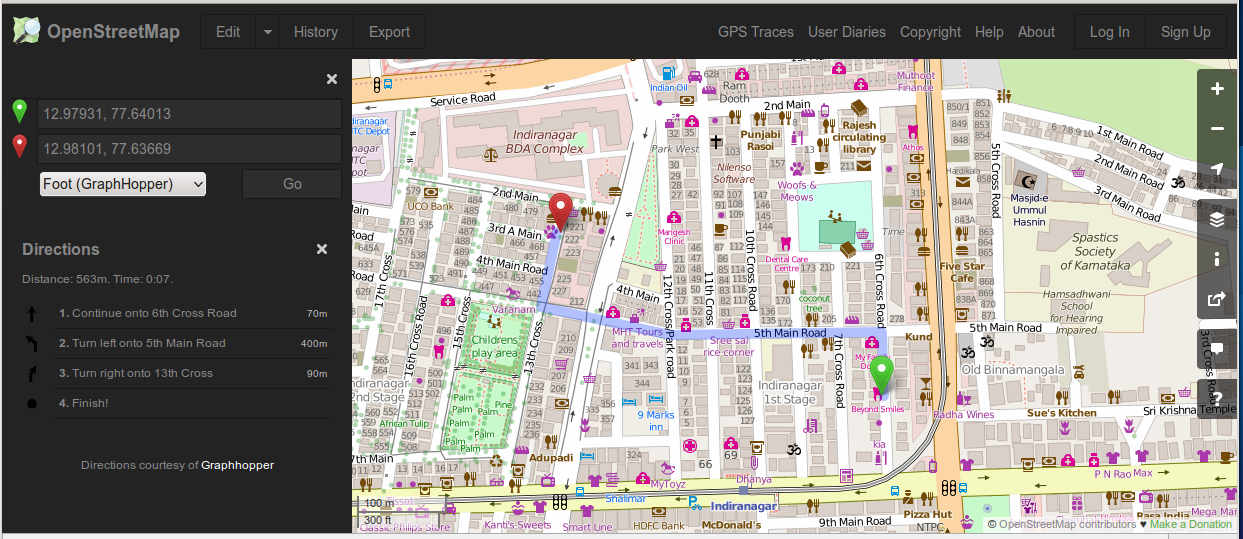This screenshot has height=539, width=1243.
Task: Close the Directions results panel
Action: (x=322, y=249)
